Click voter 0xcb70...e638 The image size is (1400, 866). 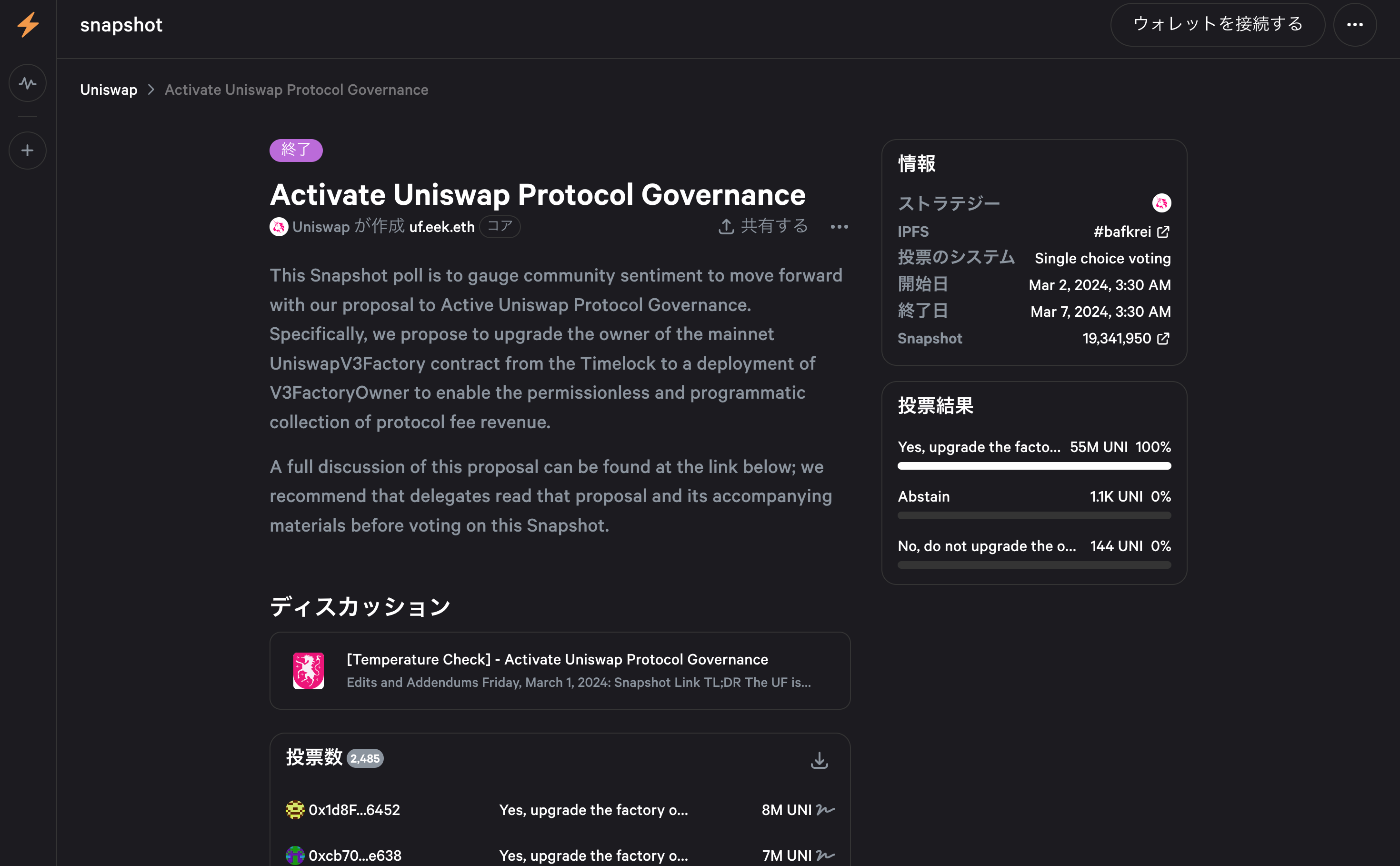point(354,855)
